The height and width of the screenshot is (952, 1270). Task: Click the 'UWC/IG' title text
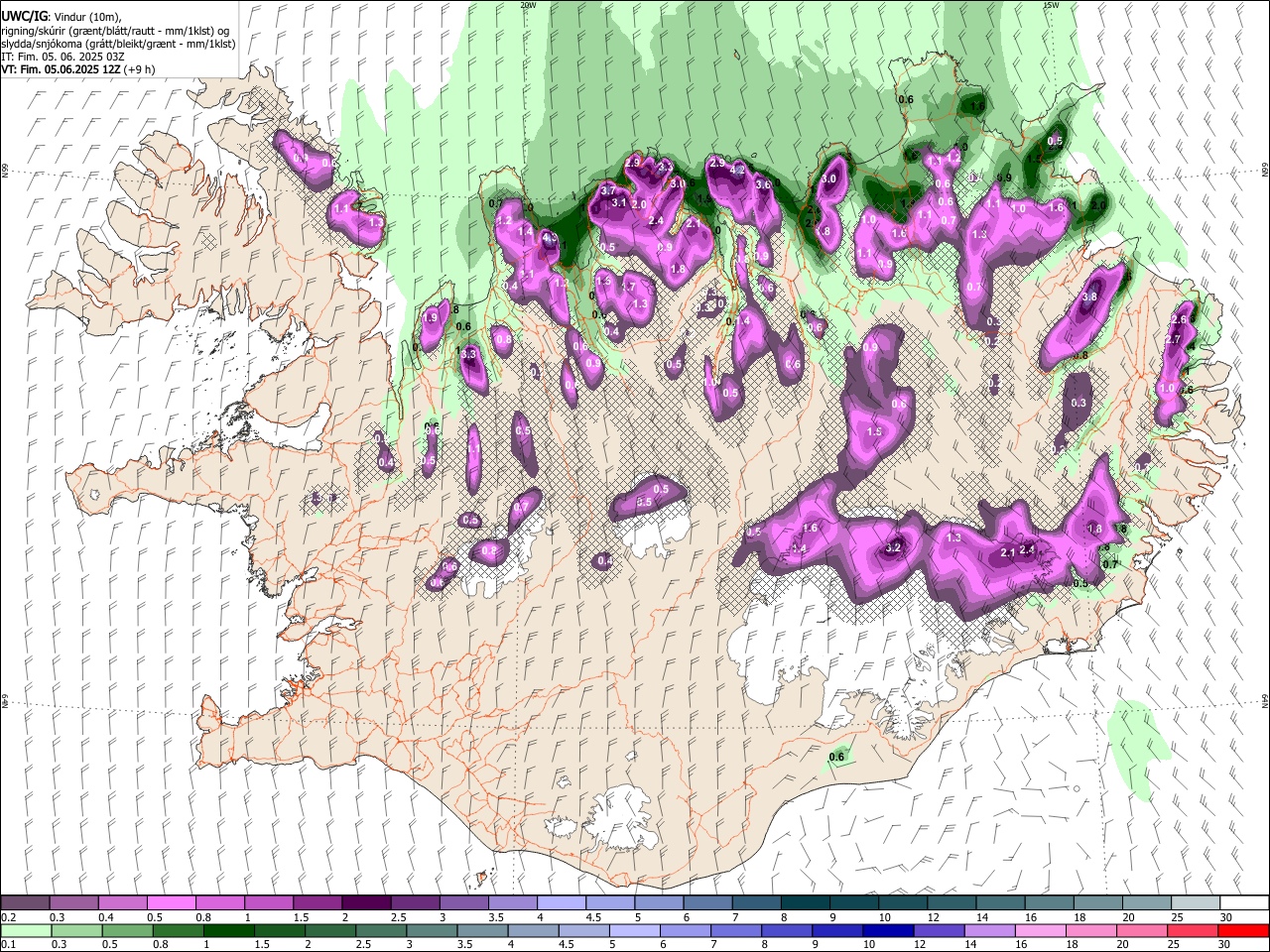pos(24,17)
